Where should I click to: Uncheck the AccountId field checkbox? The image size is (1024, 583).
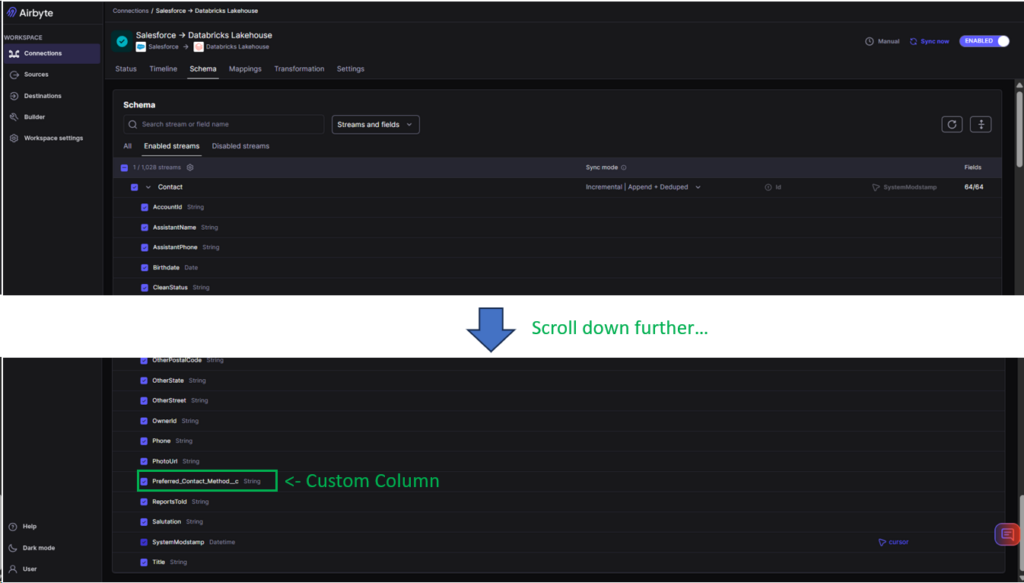tap(144, 208)
